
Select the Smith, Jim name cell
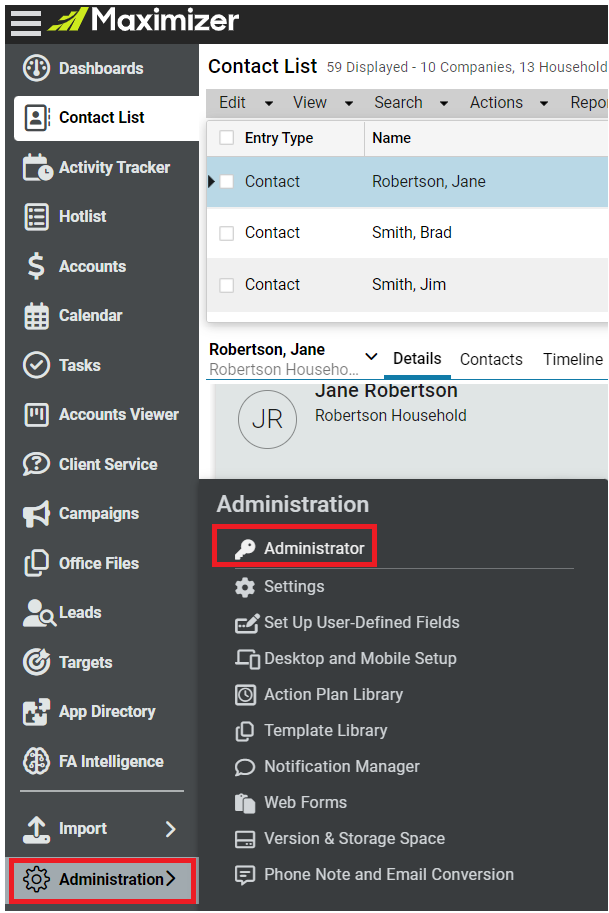tap(409, 285)
